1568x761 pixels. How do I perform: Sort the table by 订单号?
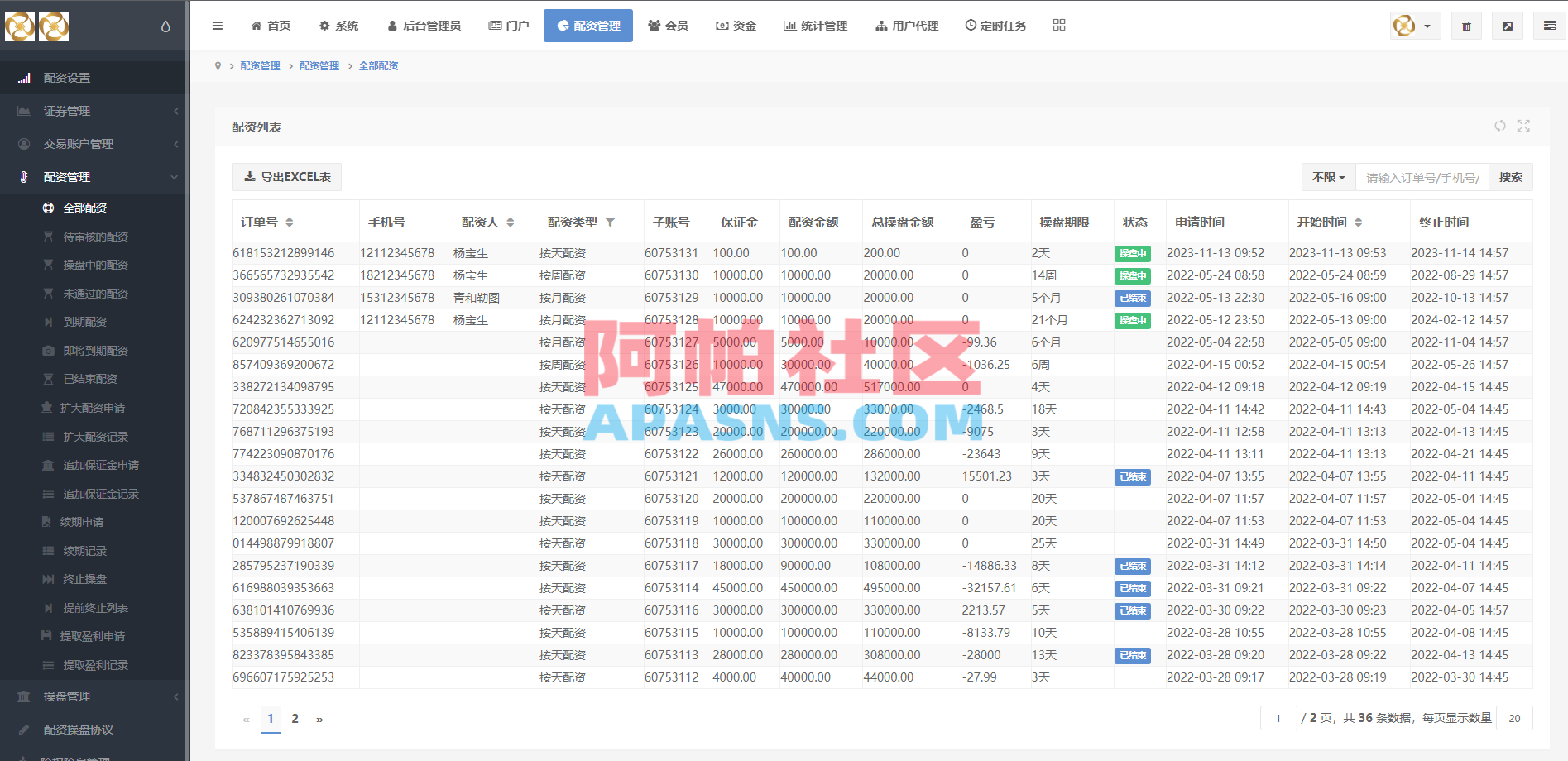pyautogui.click(x=289, y=222)
